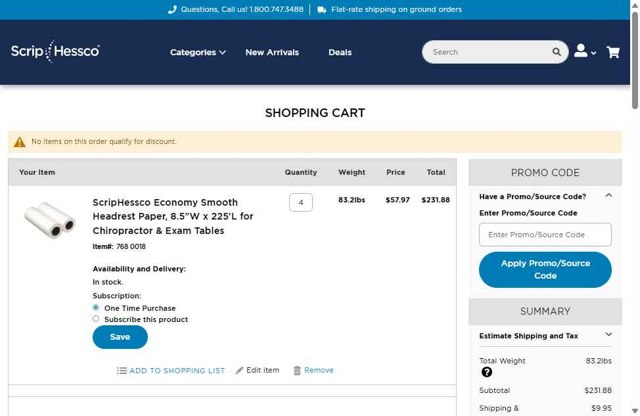The image size is (640, 416).
Task: Click the no-discount warning message
Action: coord(104,141)
